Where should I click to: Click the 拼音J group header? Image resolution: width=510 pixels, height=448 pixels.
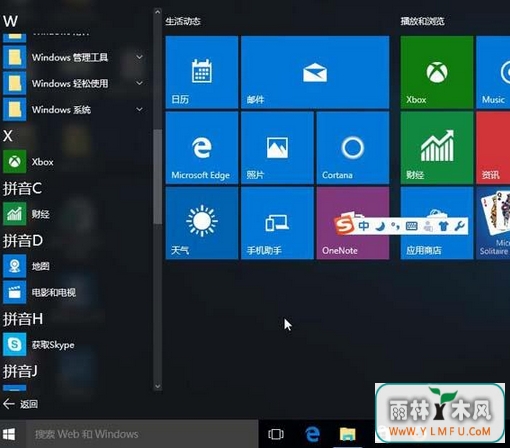click(x=20, y=371)
